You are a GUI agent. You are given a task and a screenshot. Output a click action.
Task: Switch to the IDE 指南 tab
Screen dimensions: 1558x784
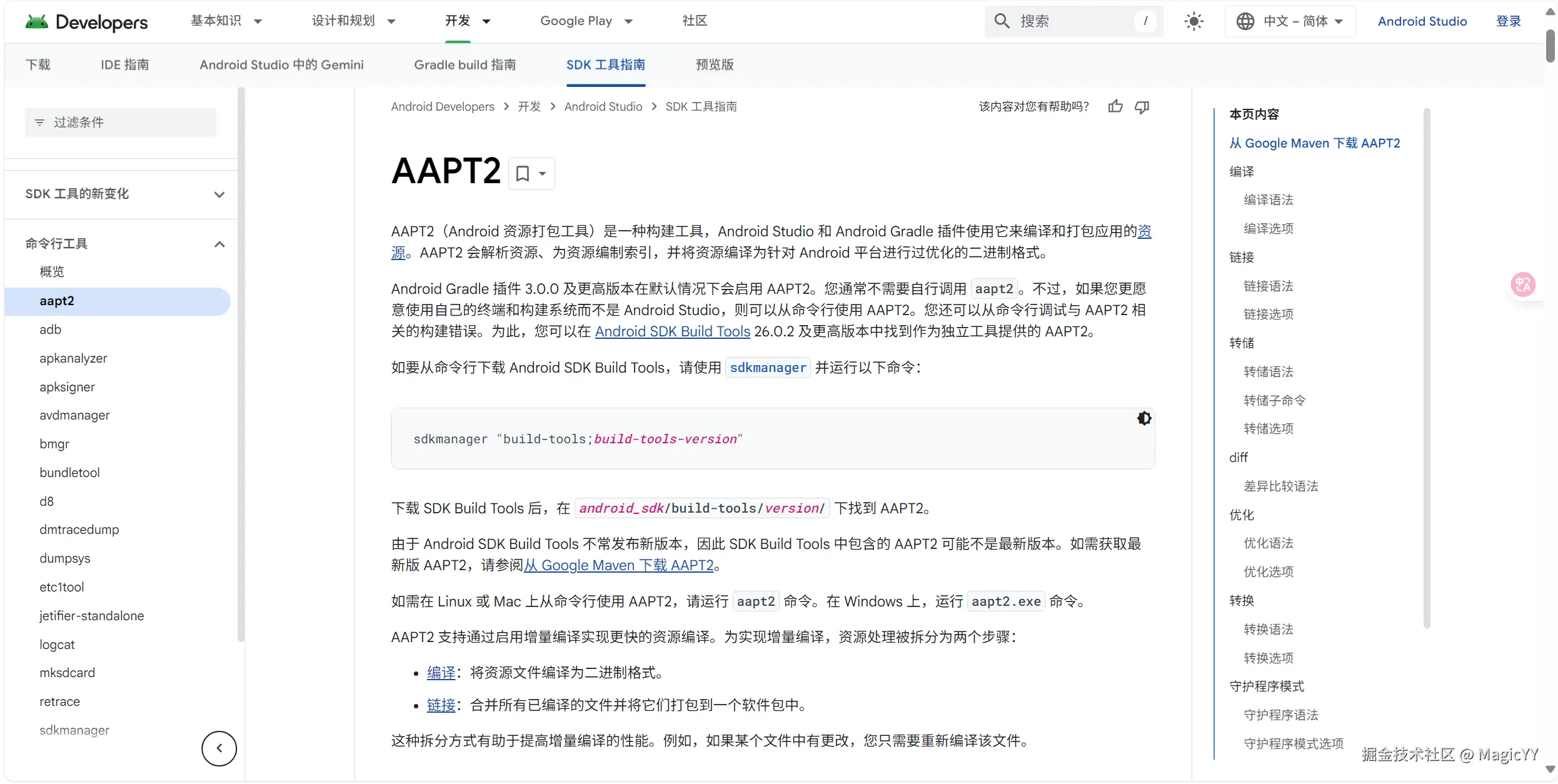click(x=124, y=64)
